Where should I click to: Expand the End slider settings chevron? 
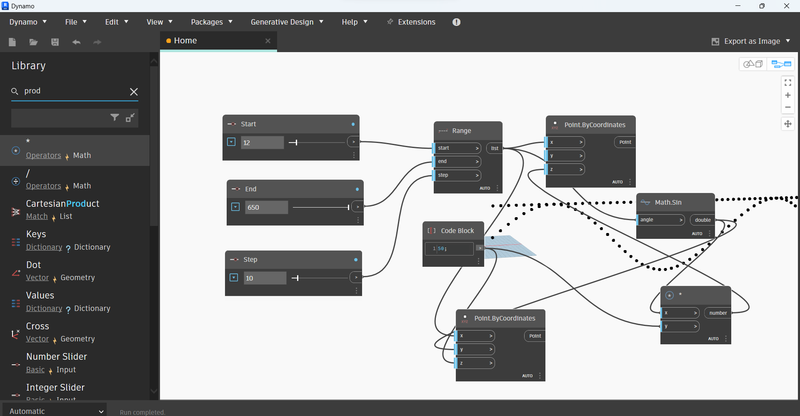(x=235, y=207)
